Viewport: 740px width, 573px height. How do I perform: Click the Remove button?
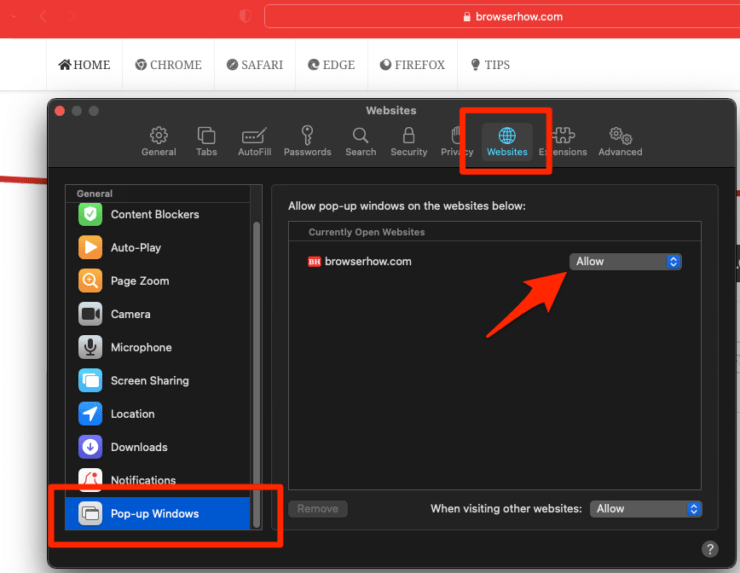click(318, 508)
